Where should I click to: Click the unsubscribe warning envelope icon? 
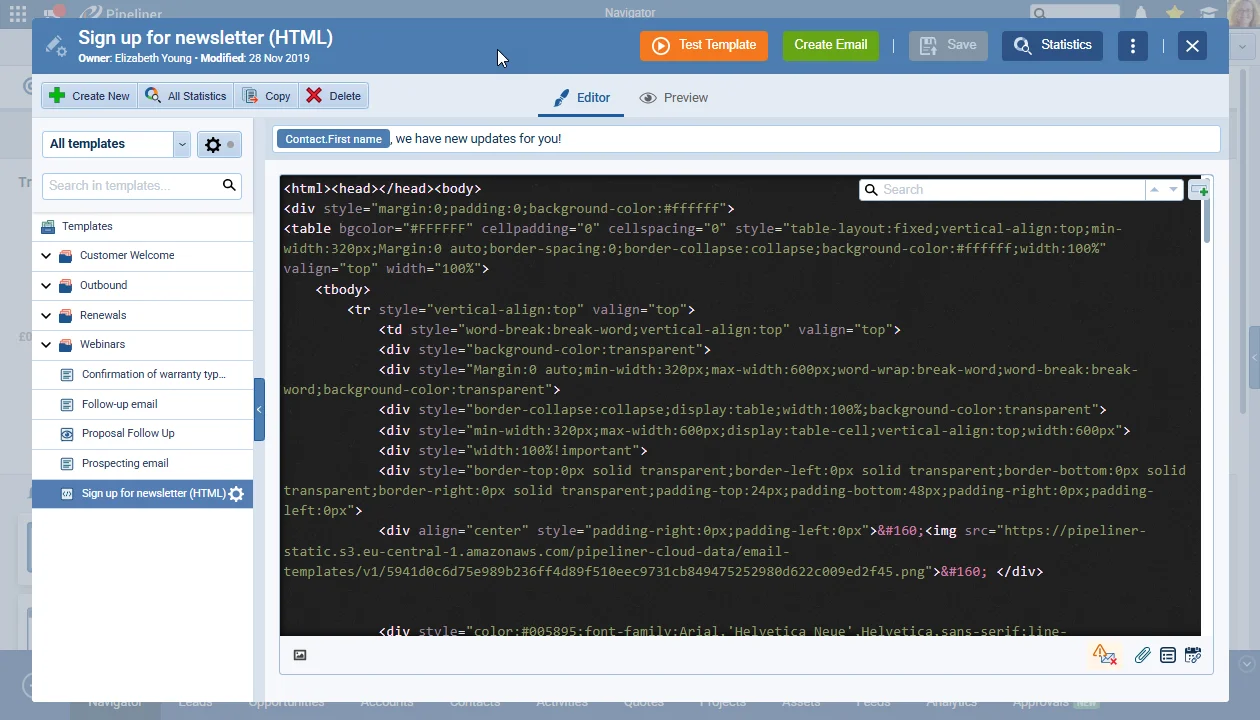point(1104,655)
